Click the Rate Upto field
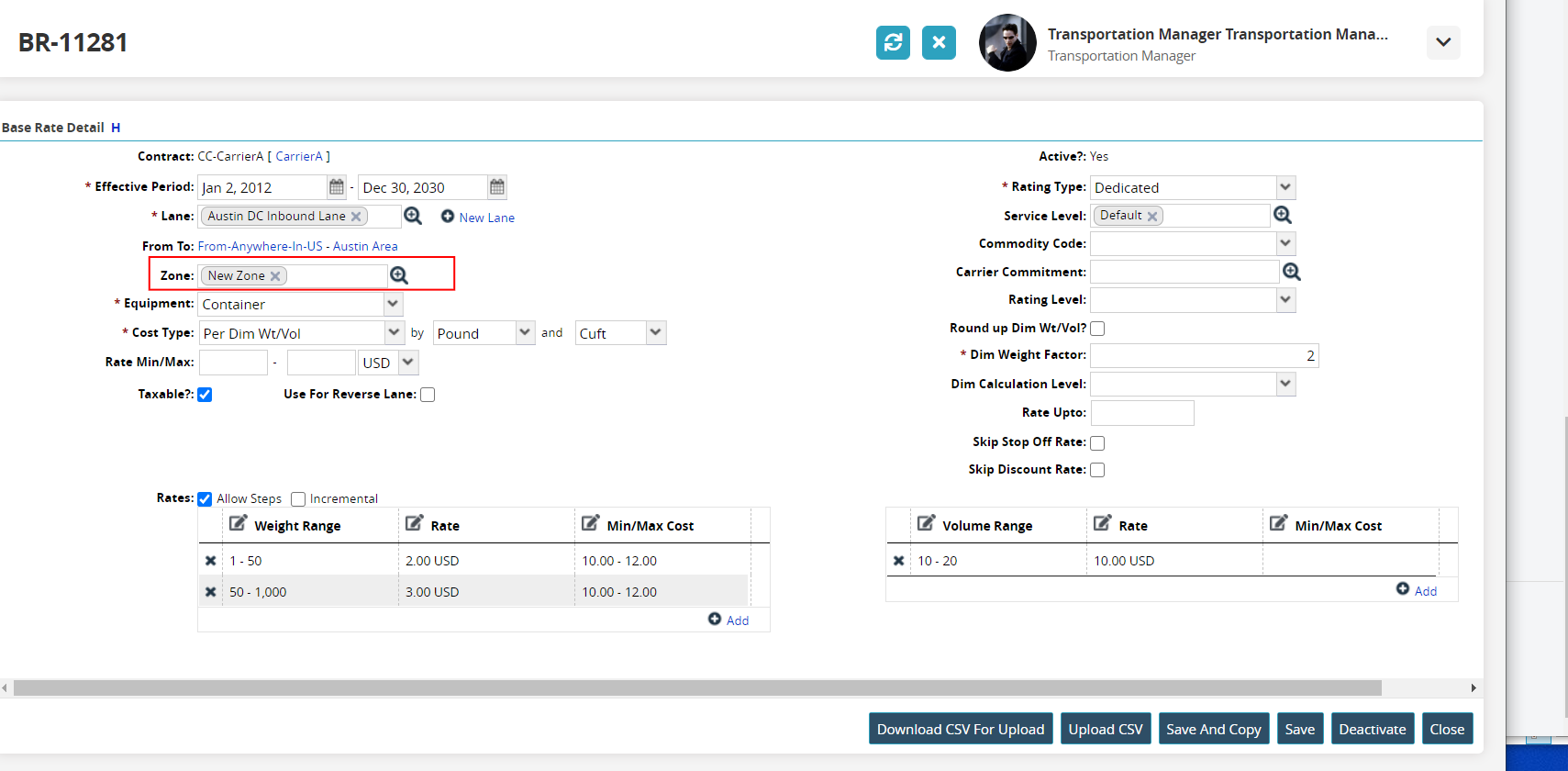This screenshot has width=1568, height=771. pyautogui.click(x=1142, y=413)
